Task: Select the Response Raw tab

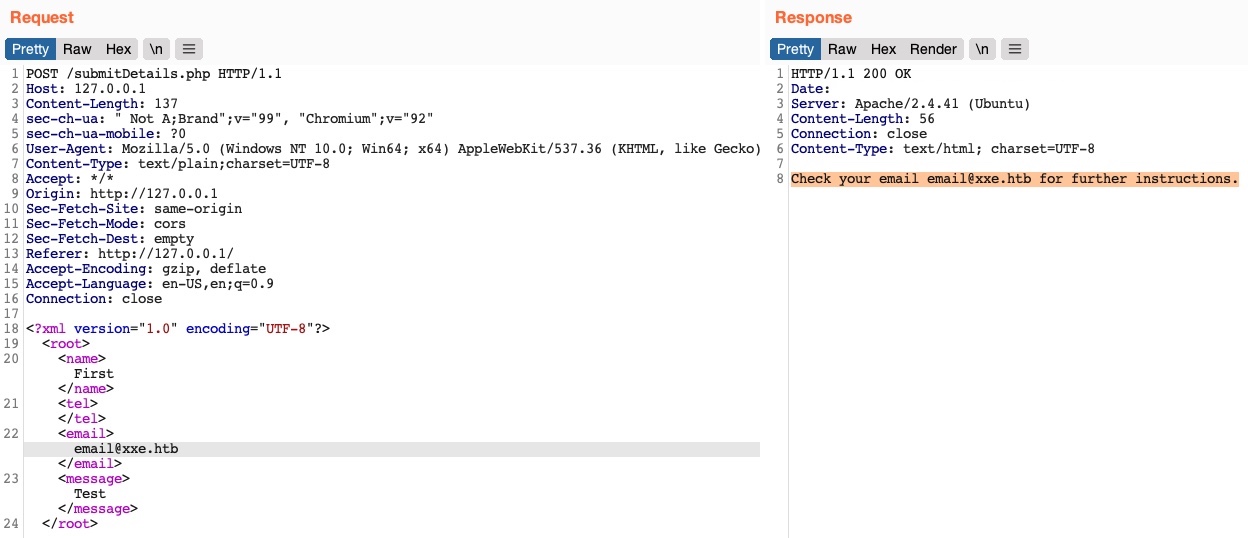Action: pyautogui.click(x=842, y=49)
